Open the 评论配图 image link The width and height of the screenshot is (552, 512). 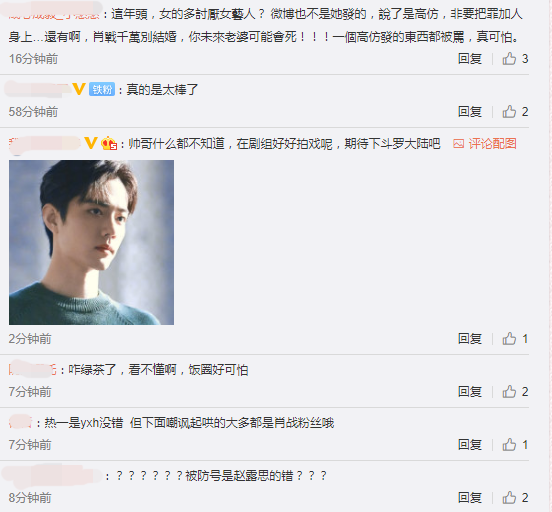[x=485, y=144]
